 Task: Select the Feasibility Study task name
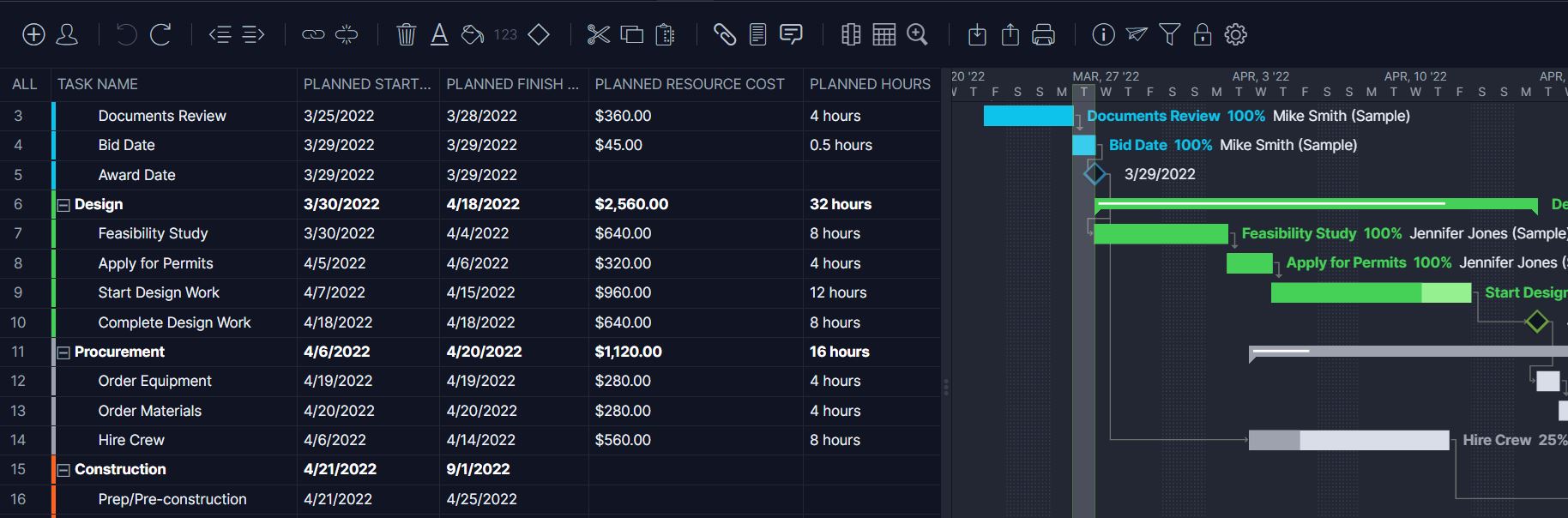(153, 233)
